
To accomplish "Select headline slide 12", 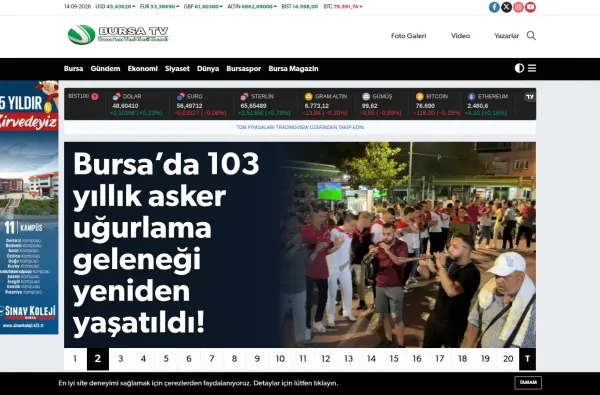I will [x=326, y=359].
